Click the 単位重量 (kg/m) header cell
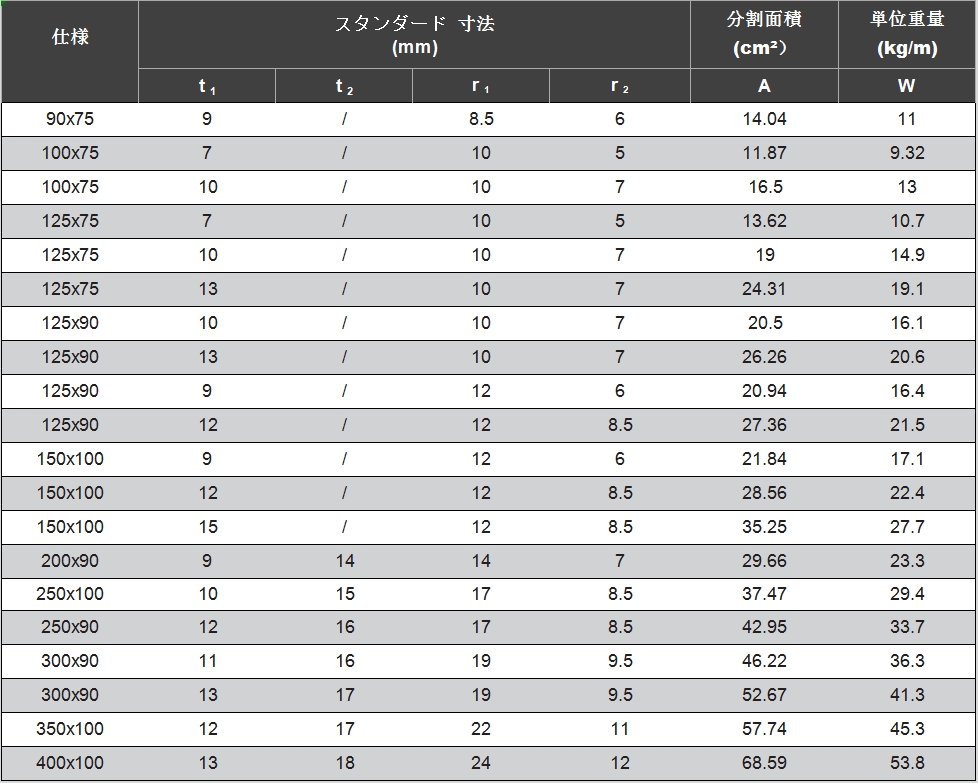Image resolution: width=978 pixels, height=783 pixels. click(x=906, y=35)
